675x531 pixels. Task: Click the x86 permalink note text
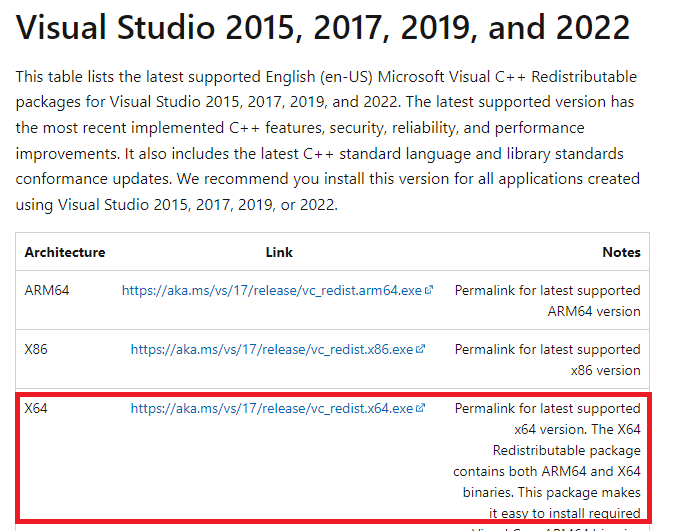(x=547, y=359)
